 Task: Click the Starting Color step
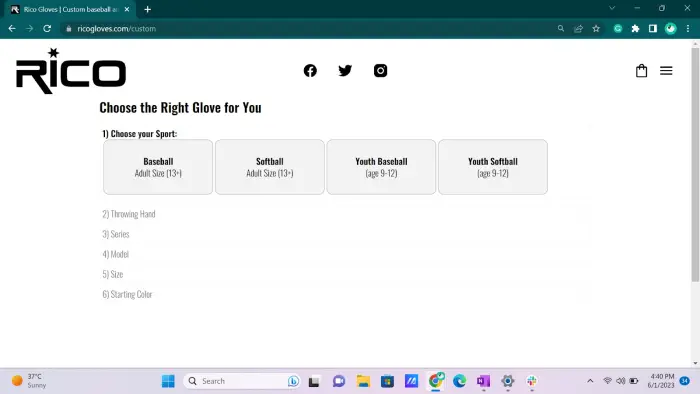(x=127, y=294)
